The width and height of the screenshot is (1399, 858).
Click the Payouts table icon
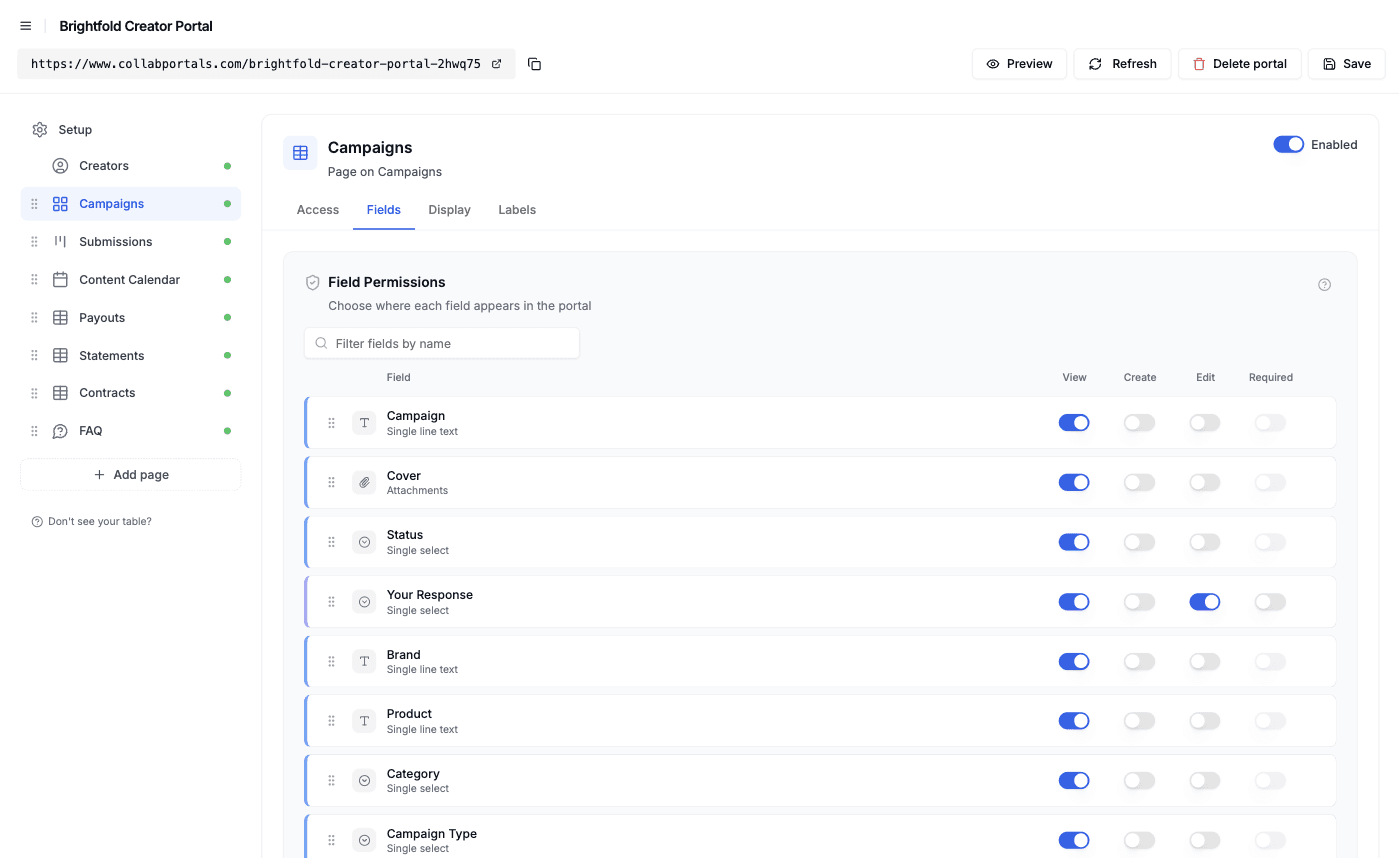click(60, 318)
